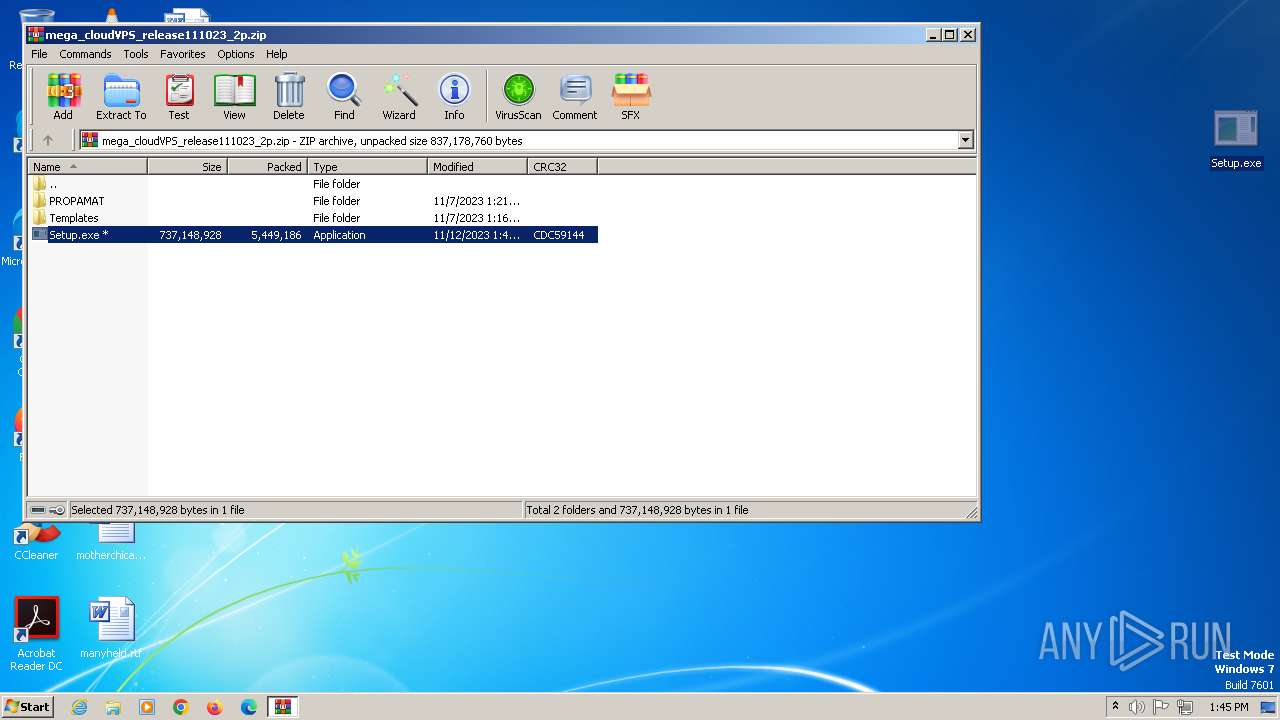
Task: Click the Start button
Action: click(28, 707)
